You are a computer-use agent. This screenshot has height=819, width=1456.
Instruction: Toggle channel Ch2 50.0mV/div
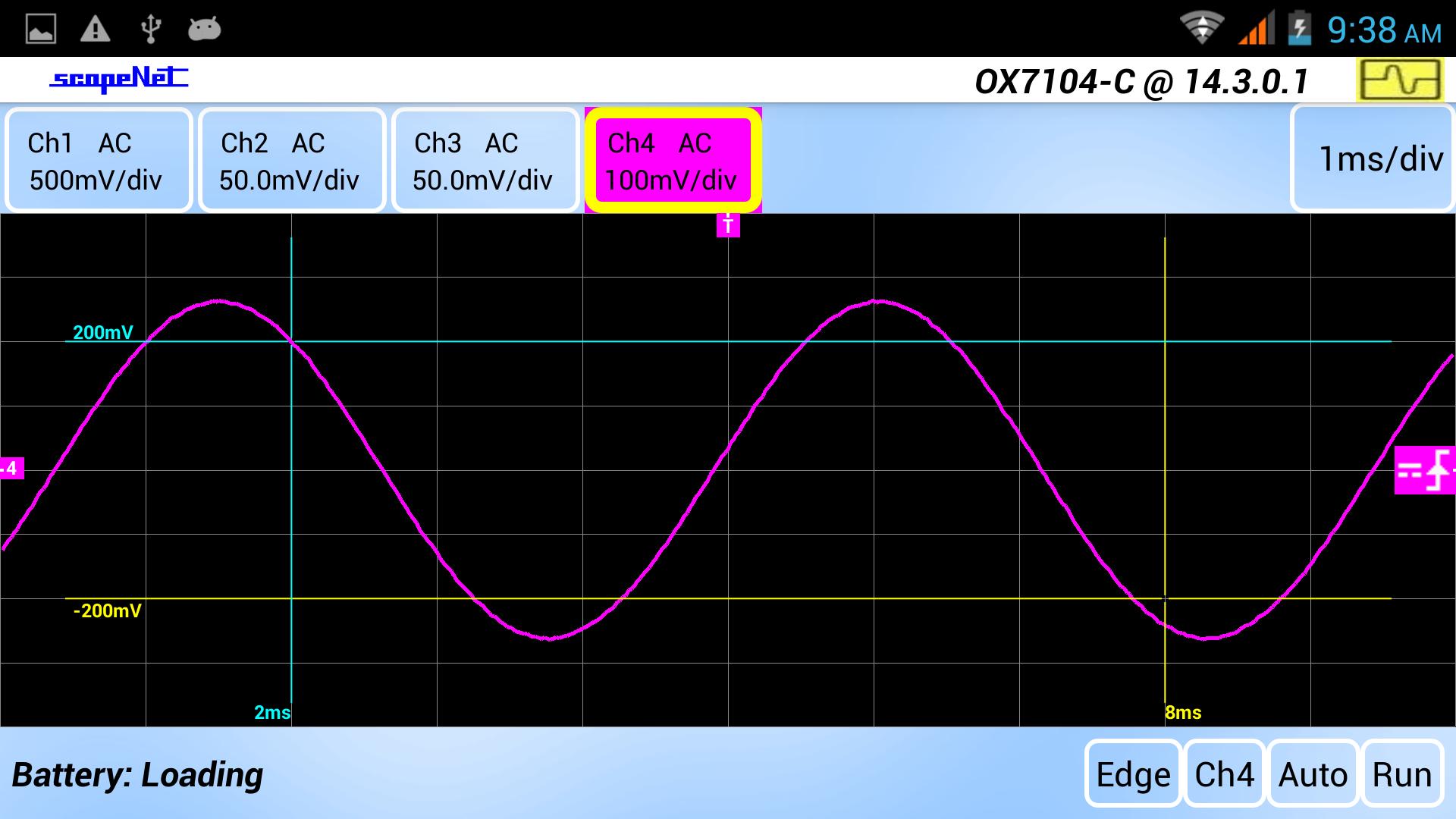pyautogui.click(x=291, y=160)
